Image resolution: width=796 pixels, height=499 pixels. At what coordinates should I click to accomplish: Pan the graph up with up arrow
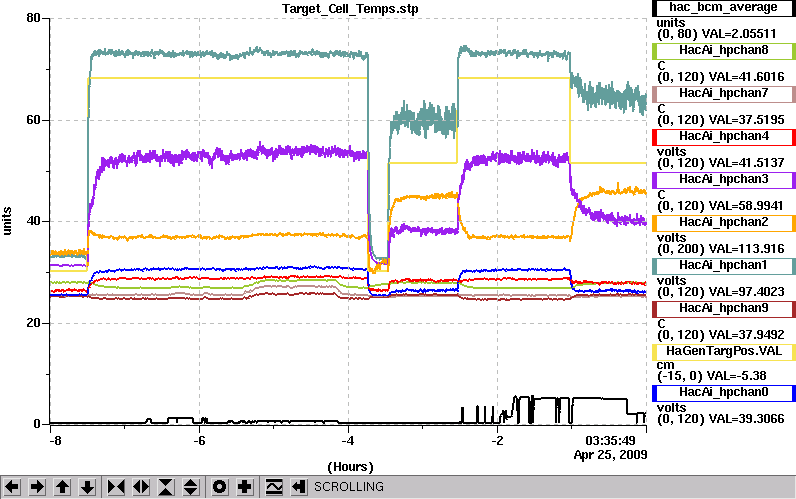[x=62, y=487]
